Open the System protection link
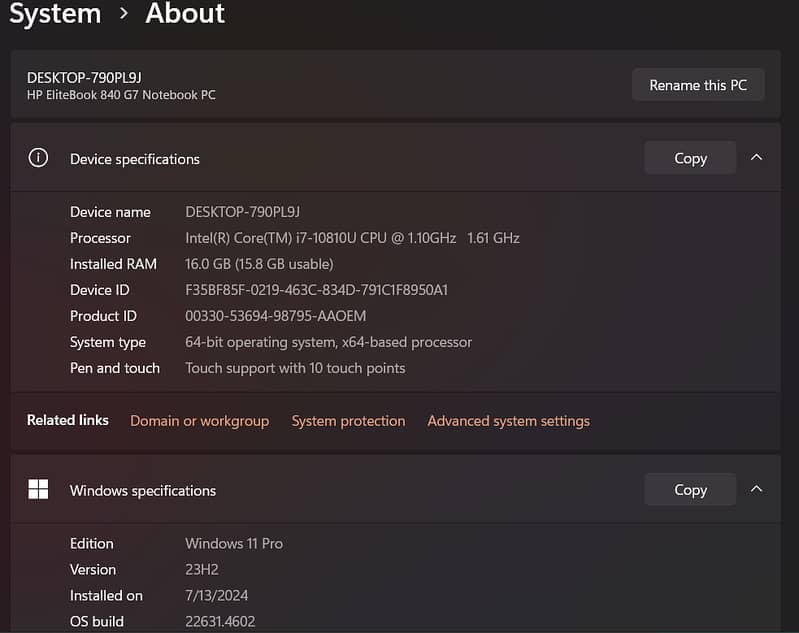This screenshot has height=633, width=799. click(x=348, y=421)
